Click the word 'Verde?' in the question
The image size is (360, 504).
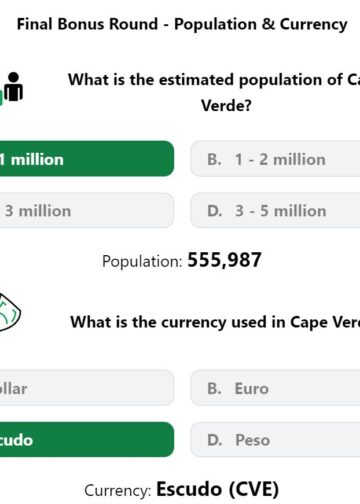(226, 106)
